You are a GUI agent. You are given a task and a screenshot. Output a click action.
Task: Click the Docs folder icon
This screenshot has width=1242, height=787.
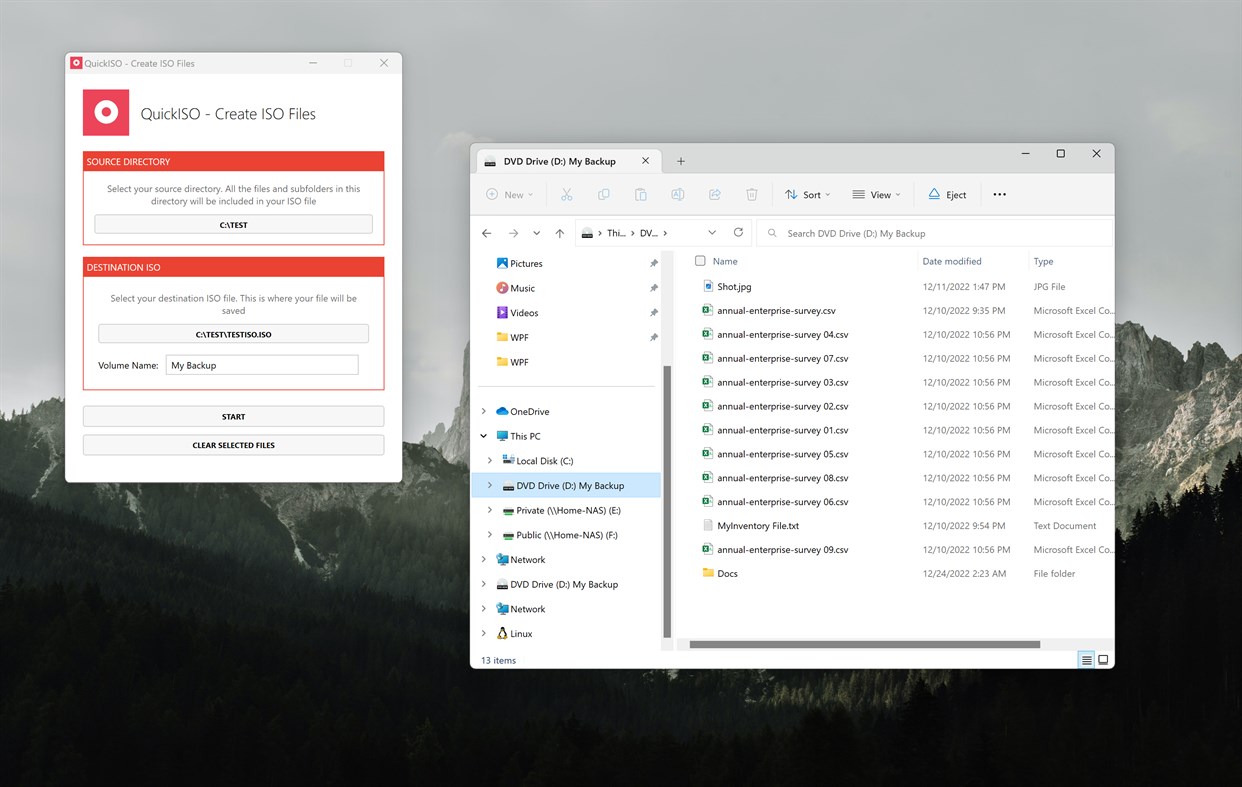coord(708,573)
